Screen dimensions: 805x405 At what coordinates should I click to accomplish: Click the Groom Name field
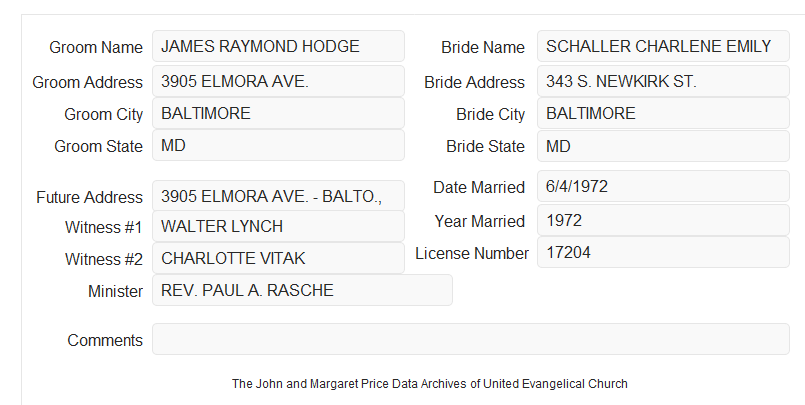(278, 46)
